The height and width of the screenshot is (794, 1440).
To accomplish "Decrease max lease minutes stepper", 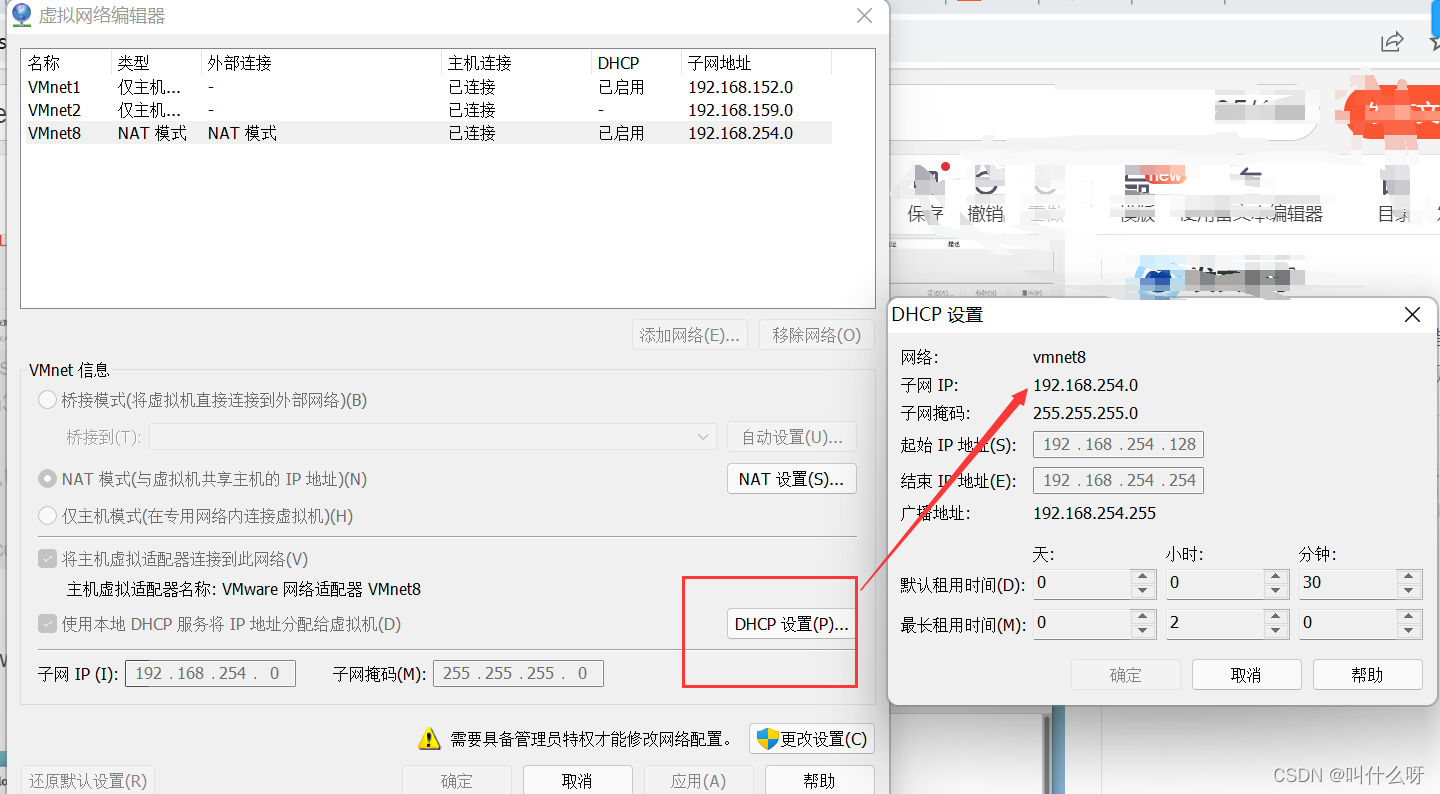I will [x=1409, y=630].
